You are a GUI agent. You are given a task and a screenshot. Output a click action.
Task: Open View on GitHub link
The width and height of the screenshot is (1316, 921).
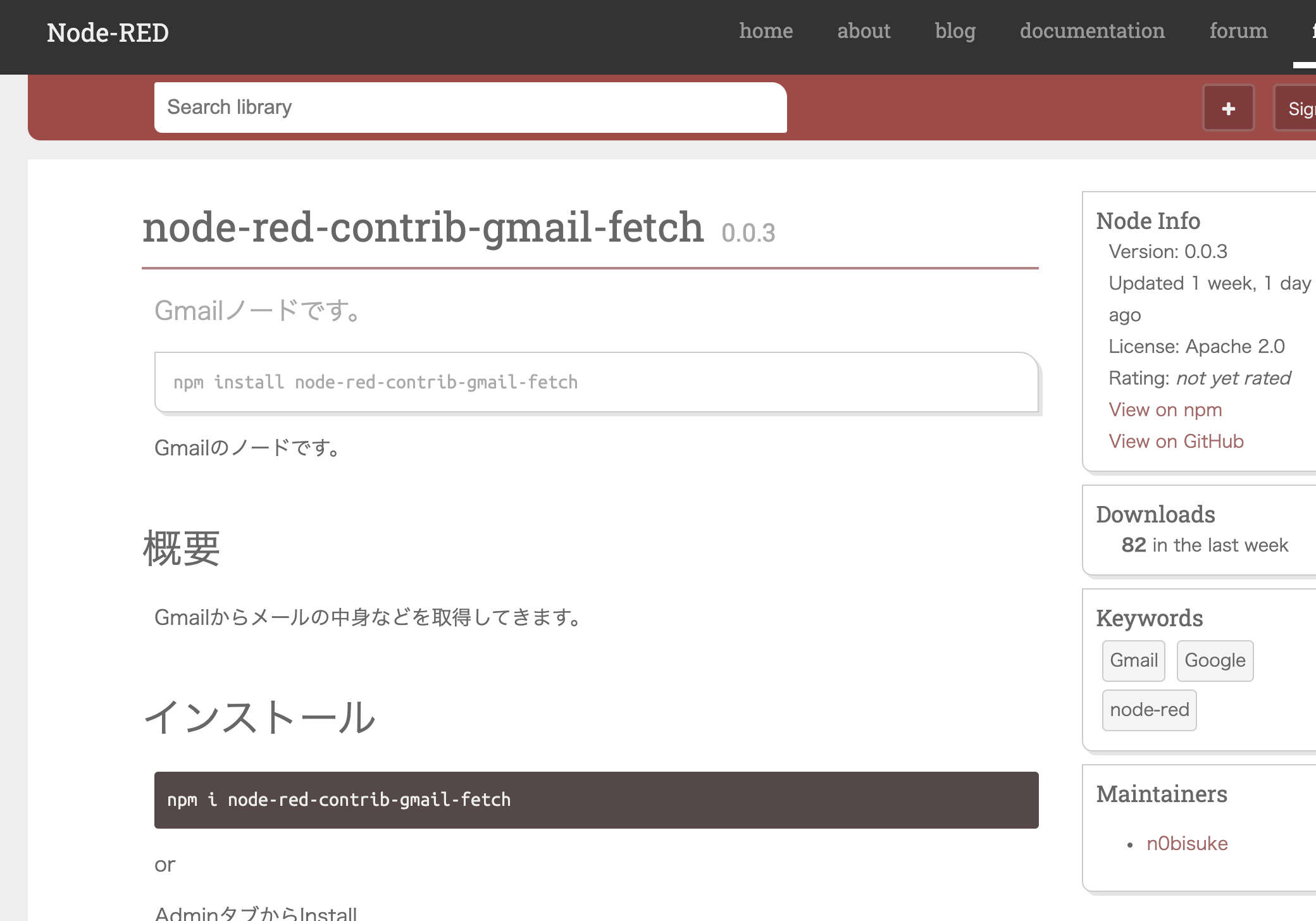(1176, 441)
